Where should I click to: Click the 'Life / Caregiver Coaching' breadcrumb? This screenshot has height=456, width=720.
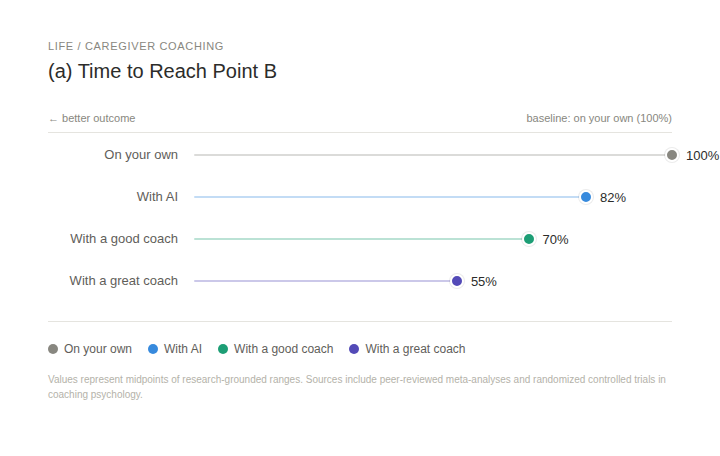pyautogui.click(x=136, y=46)
